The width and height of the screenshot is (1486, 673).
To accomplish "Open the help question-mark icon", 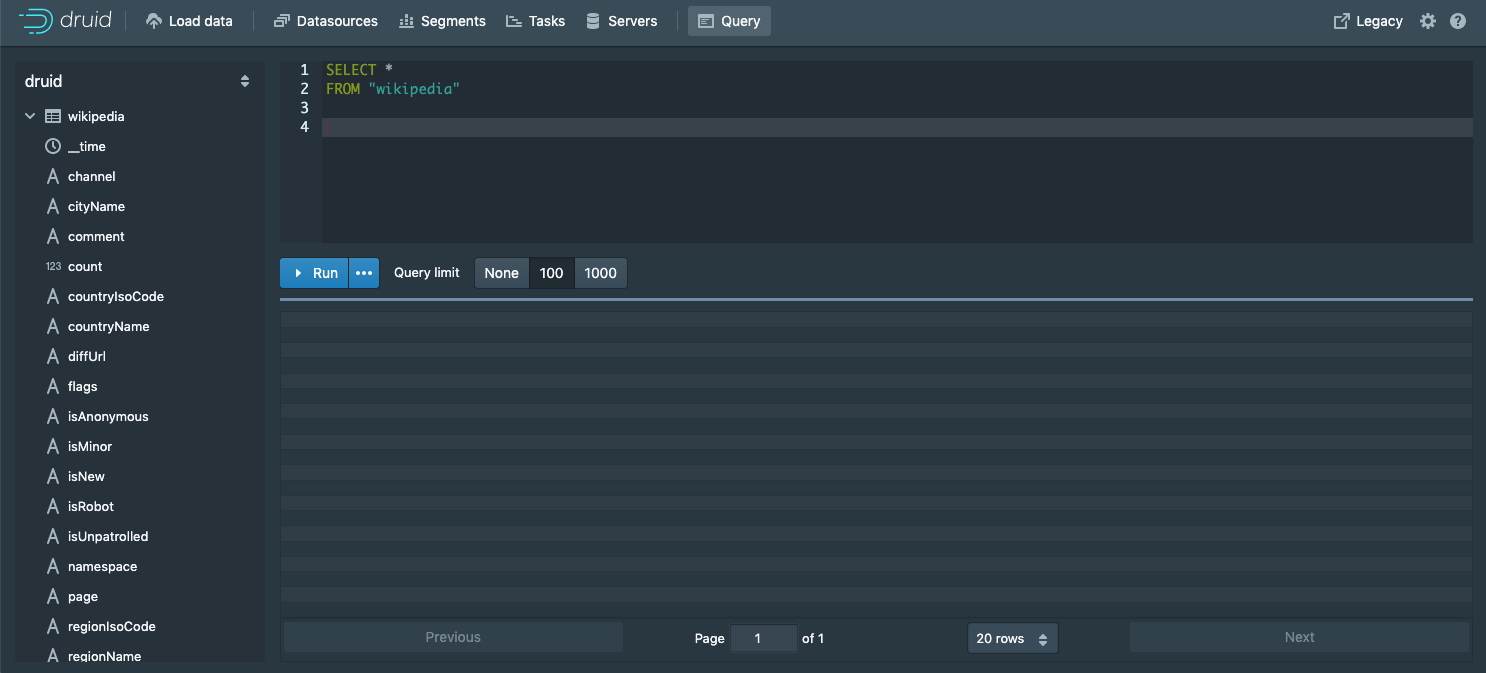I will pyautogui.click(x=1458, y=21).
